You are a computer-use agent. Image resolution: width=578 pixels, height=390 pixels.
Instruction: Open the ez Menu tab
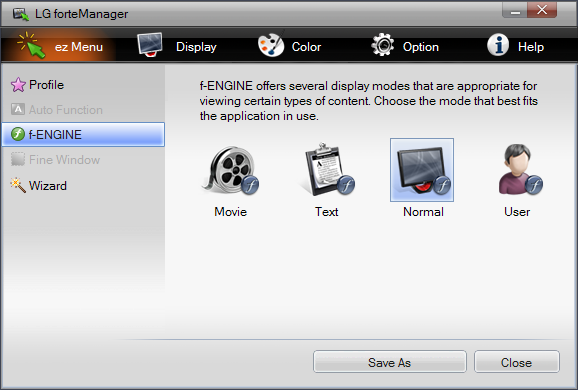pos(59,46)
